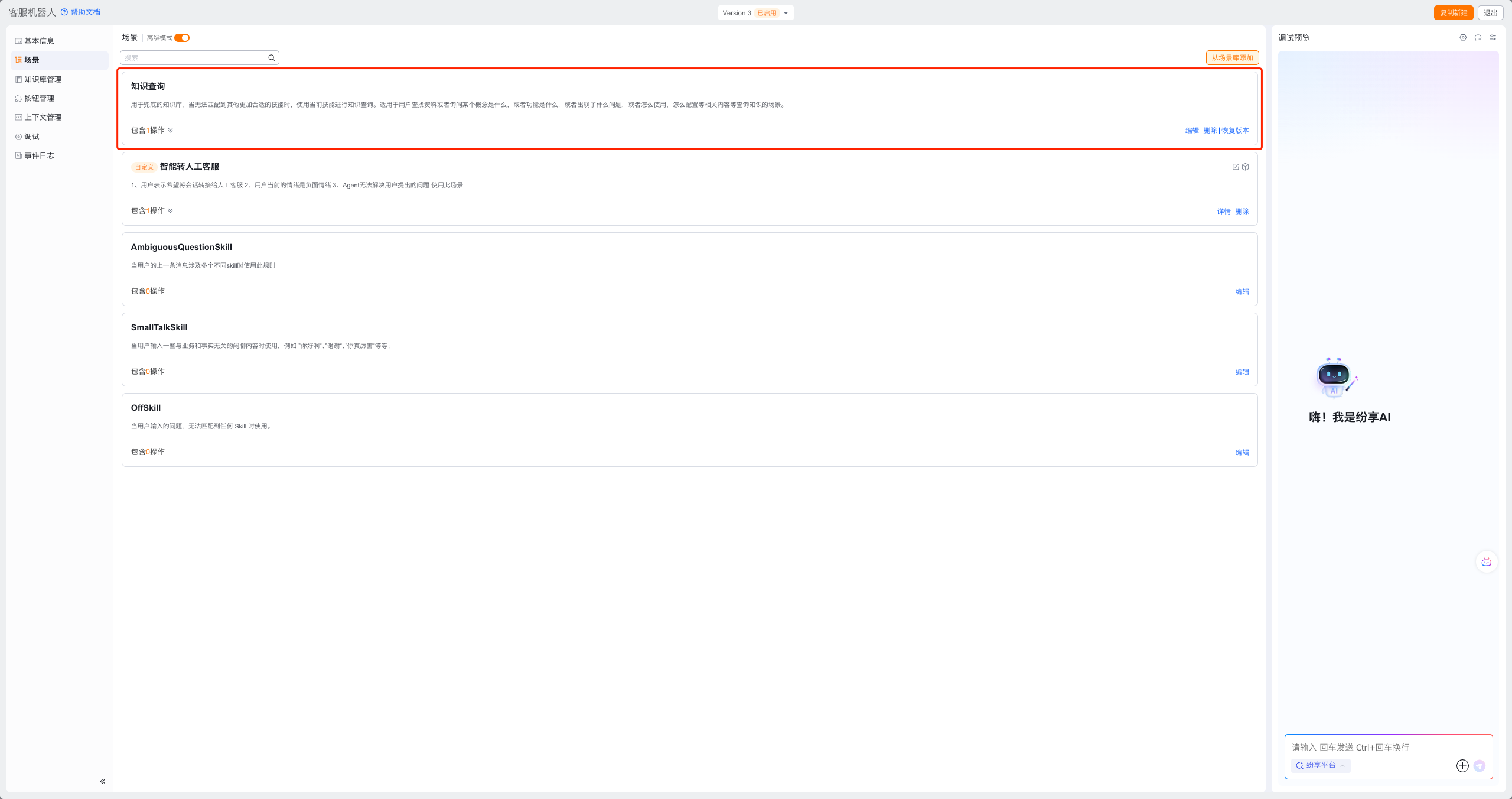Screen dimensions: 1512x799
Task: Open the sliders filter icon in 调试预览
Action: click(x=1493, y=38)
